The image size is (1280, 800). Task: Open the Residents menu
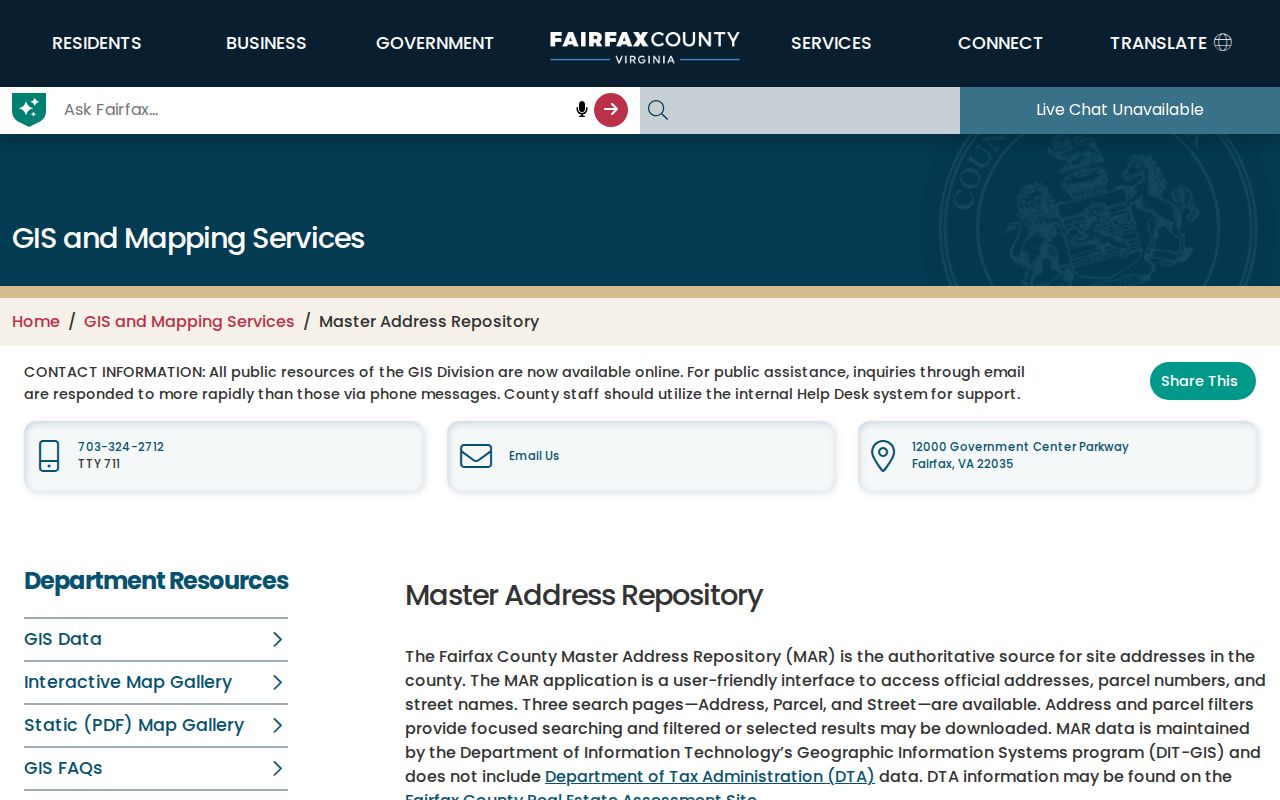click(x=97, y=43)
